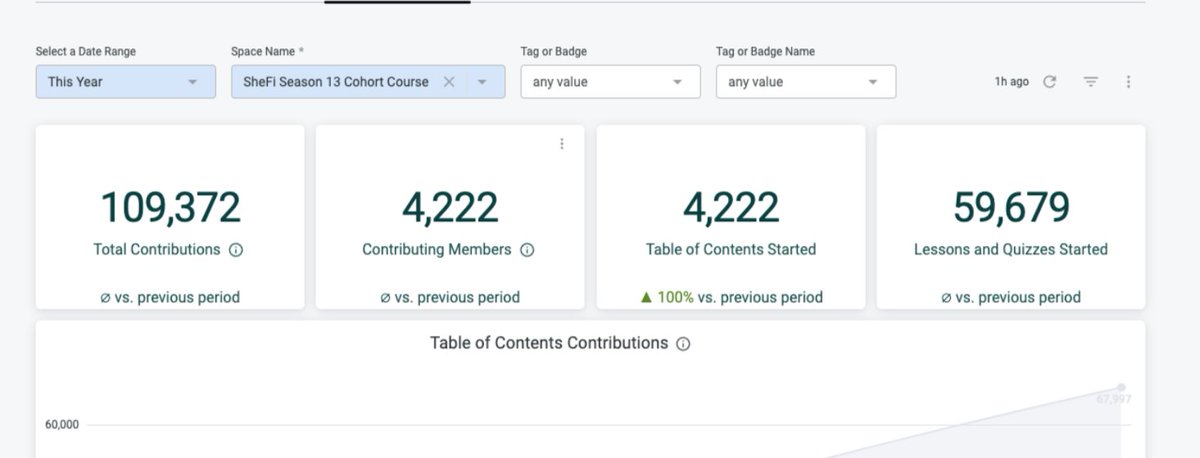The width and height of the screenshot is (1200, 458).
Task: Click the SheFi Season 13 Cohort Course field
Action: click(x=368, y=82)
